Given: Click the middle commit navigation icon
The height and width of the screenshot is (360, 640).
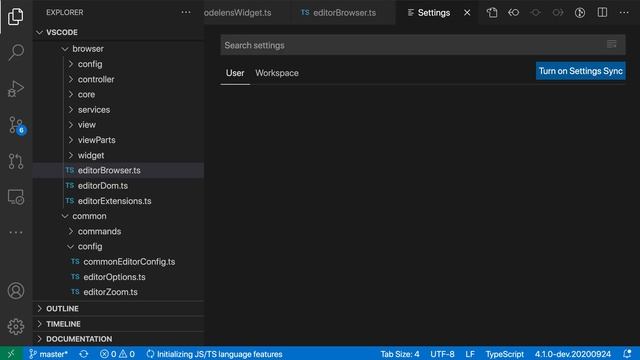Looking at the screenshot, I should click(x=536, y=13).
